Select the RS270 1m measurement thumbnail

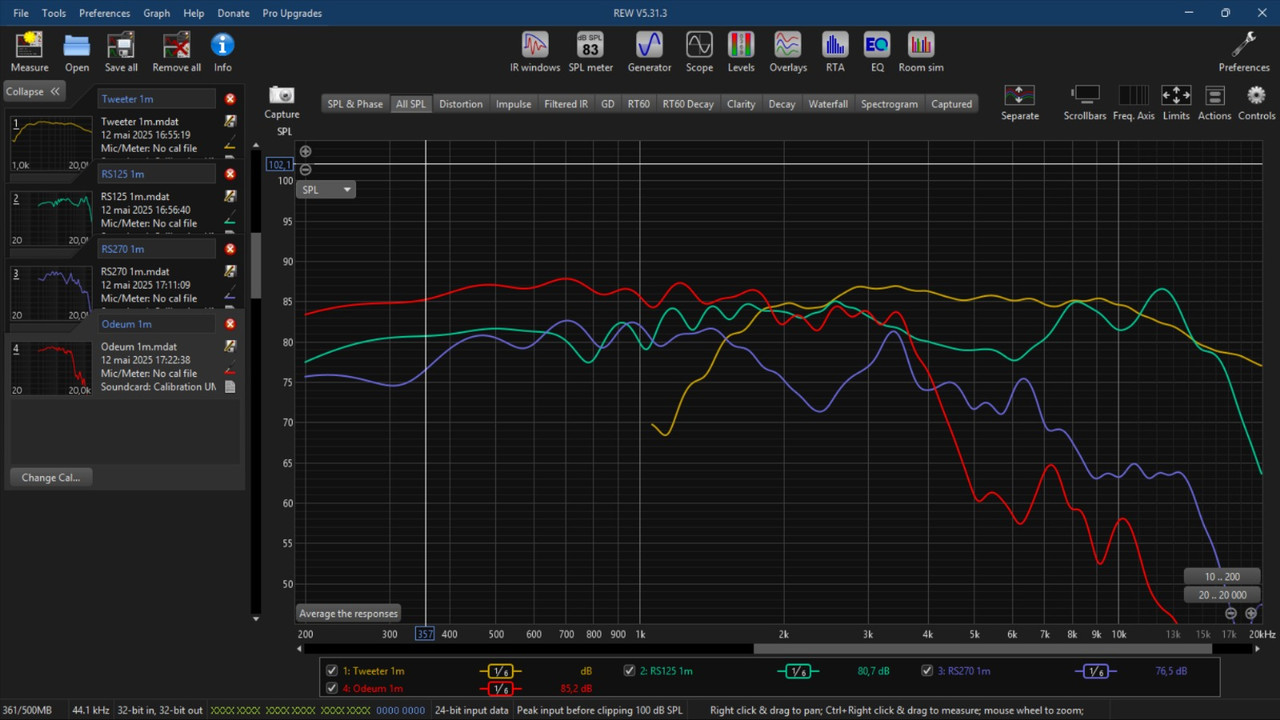pyautogui.click(x=51, y=293)
